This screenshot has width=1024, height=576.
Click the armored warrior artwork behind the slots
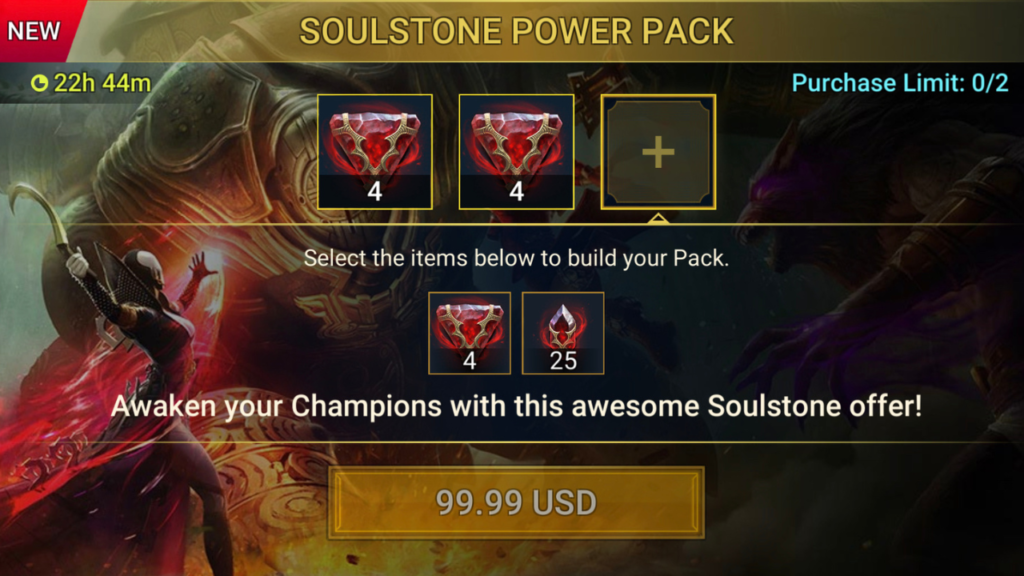(216, 150)
